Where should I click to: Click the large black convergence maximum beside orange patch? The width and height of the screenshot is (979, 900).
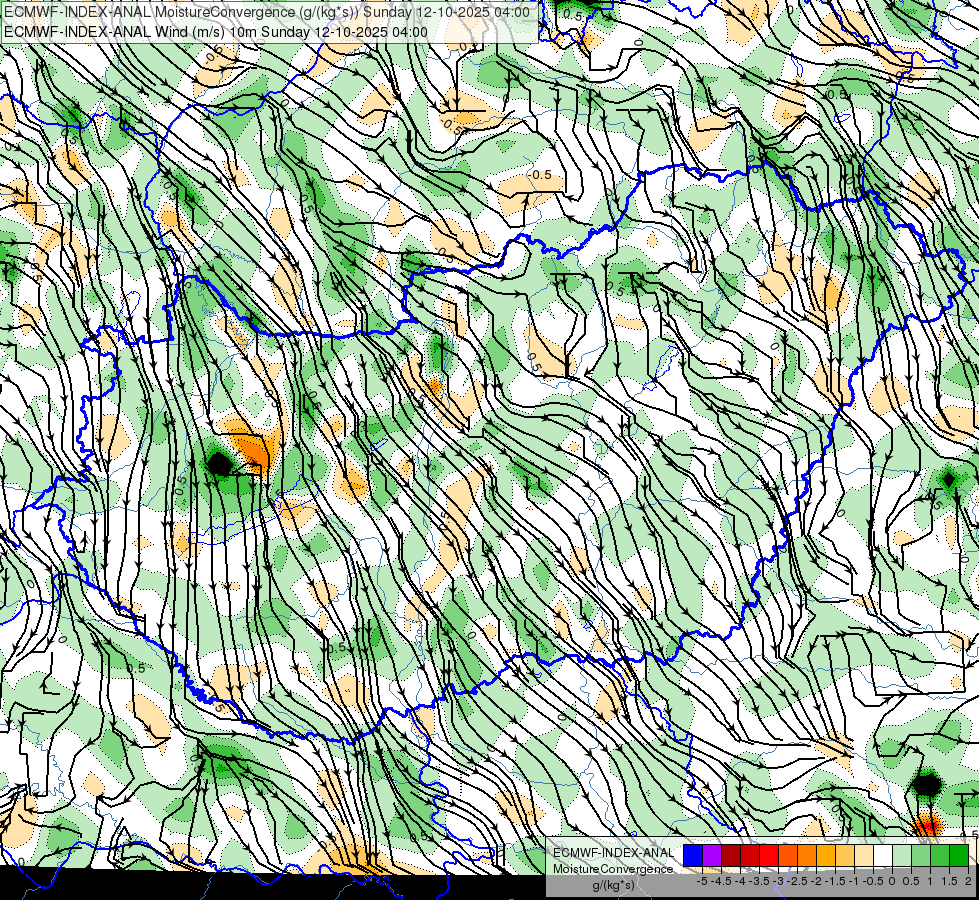coord(219,464)
